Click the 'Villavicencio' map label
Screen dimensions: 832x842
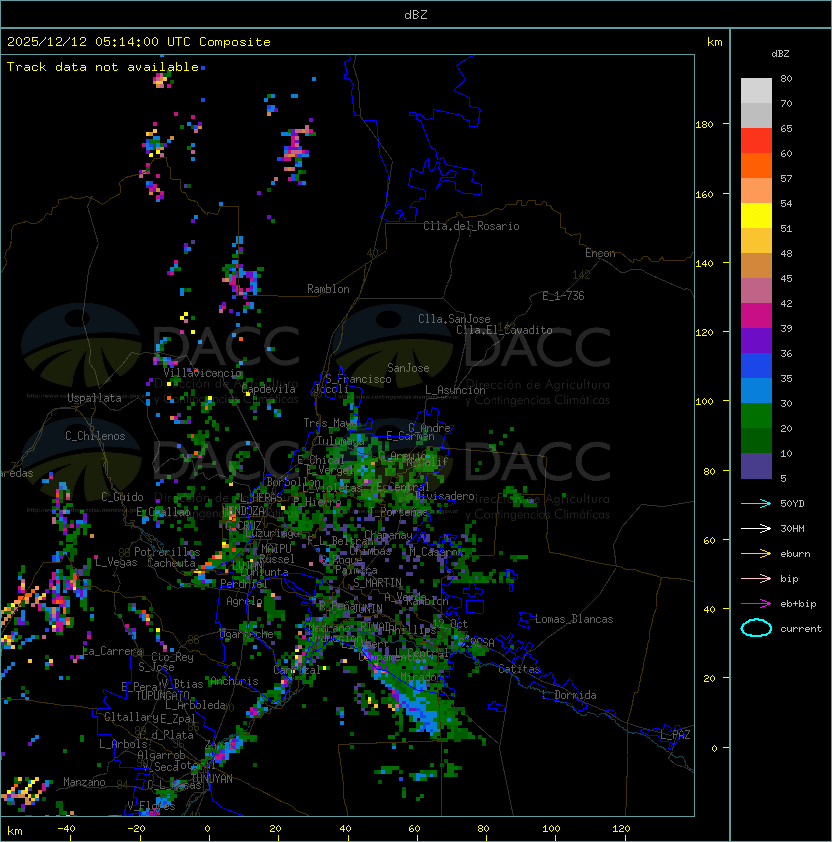click(x=202, y=373)
